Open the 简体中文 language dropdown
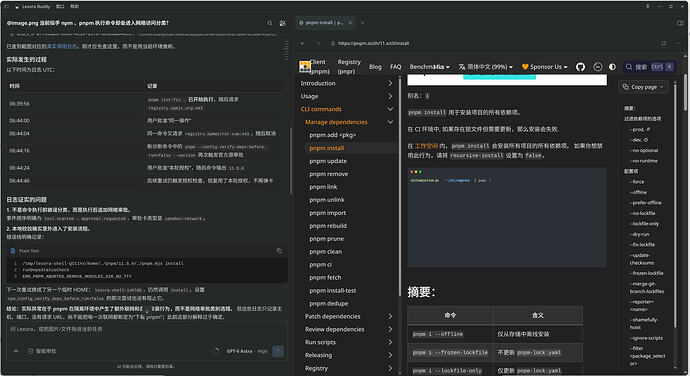Image resolution: width=690 pixels, height=376 pixels. pyautogui.click(x=485, y=67)
